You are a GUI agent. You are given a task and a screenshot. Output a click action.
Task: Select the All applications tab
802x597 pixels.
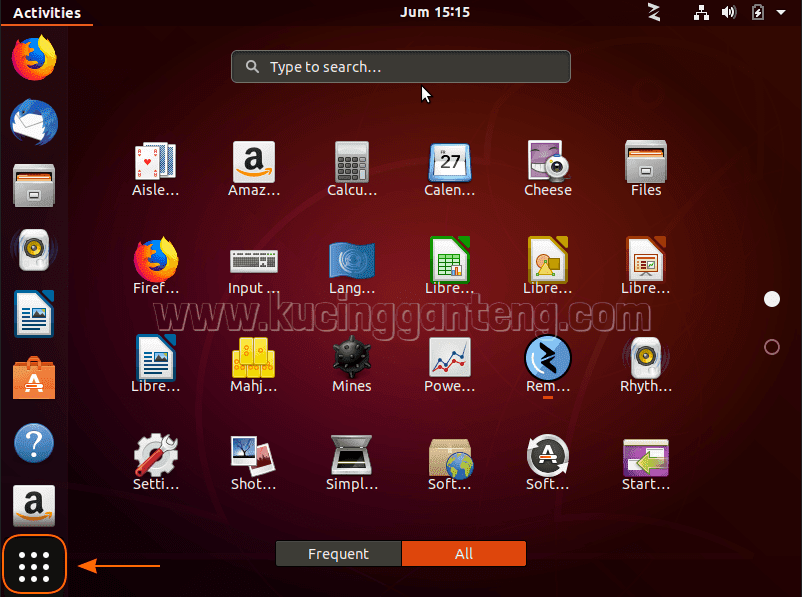pos(463,553)
